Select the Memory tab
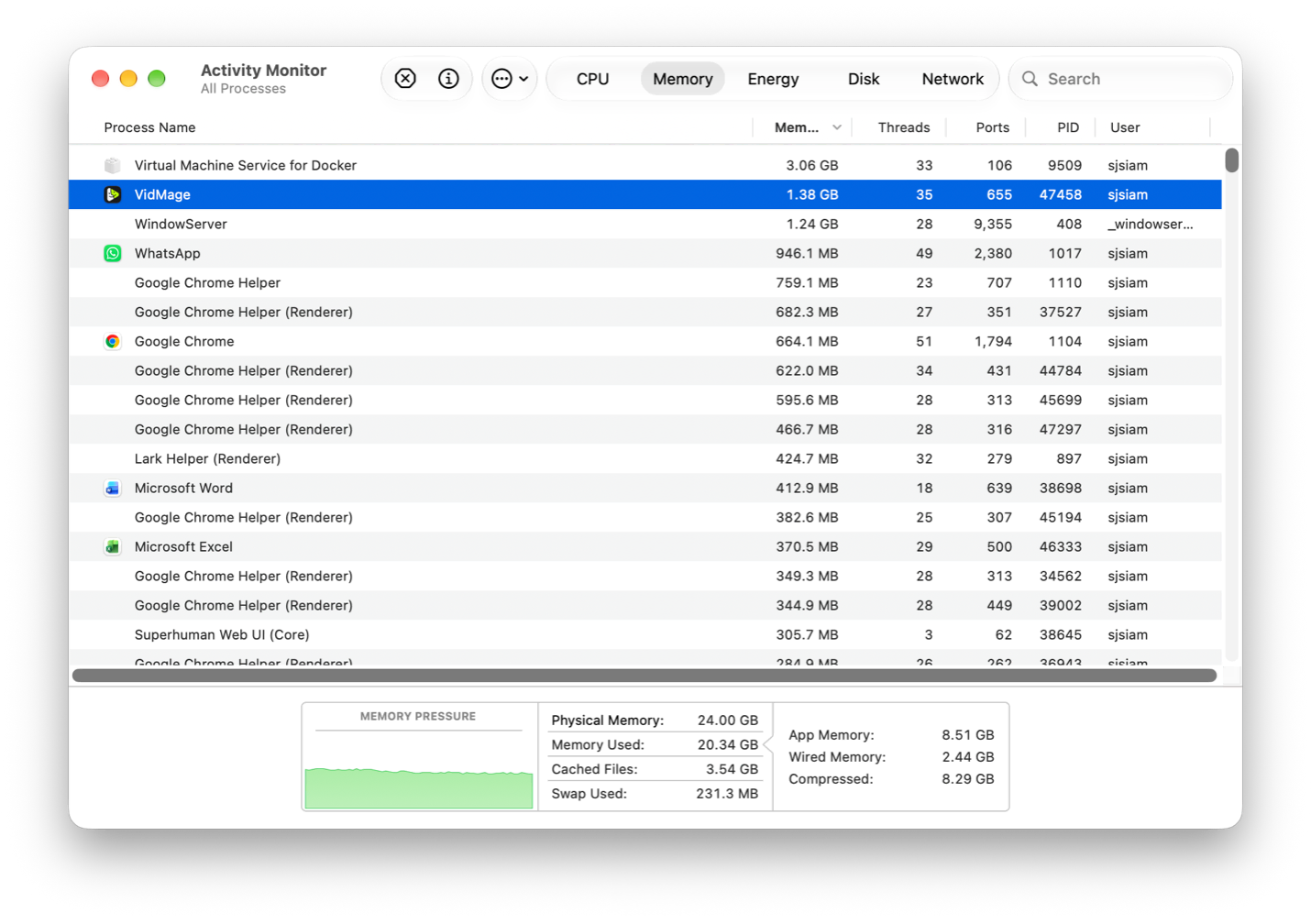Image resolution: width=1311 pixels, height=924 pixels. 683,79
